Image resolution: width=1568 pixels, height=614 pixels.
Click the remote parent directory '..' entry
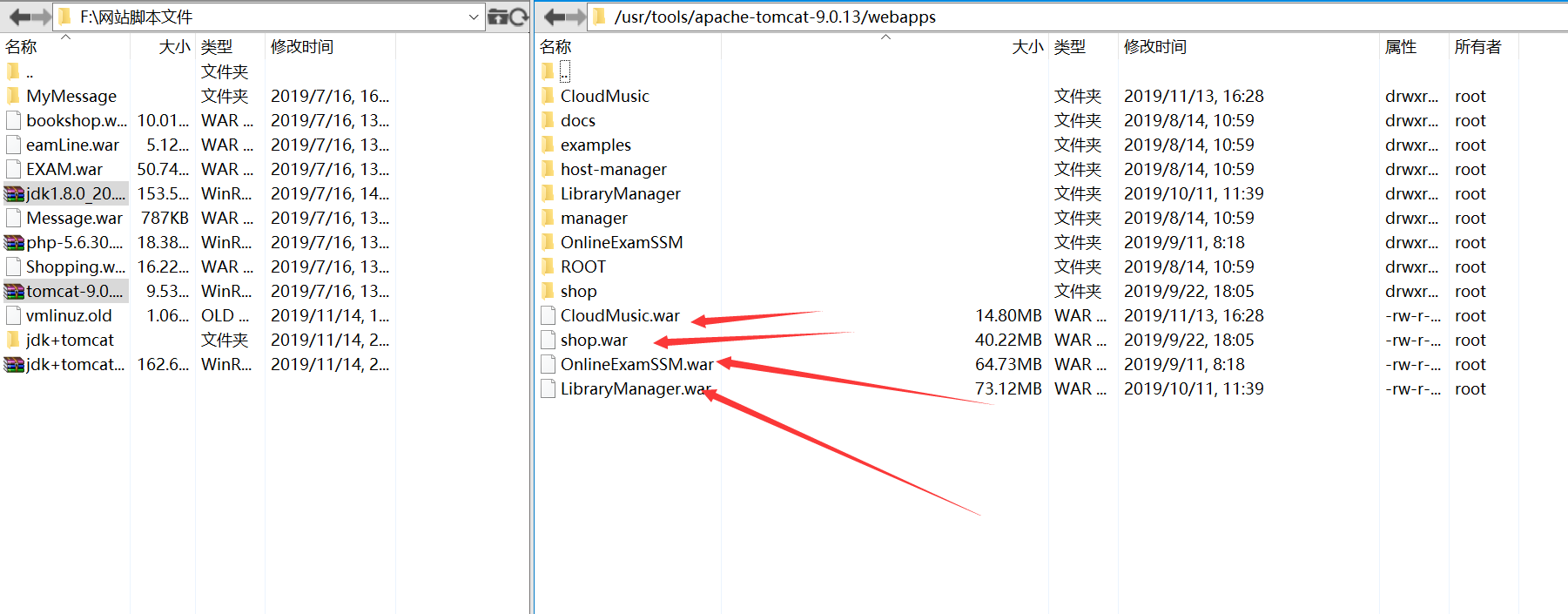(x=565, y=71)
